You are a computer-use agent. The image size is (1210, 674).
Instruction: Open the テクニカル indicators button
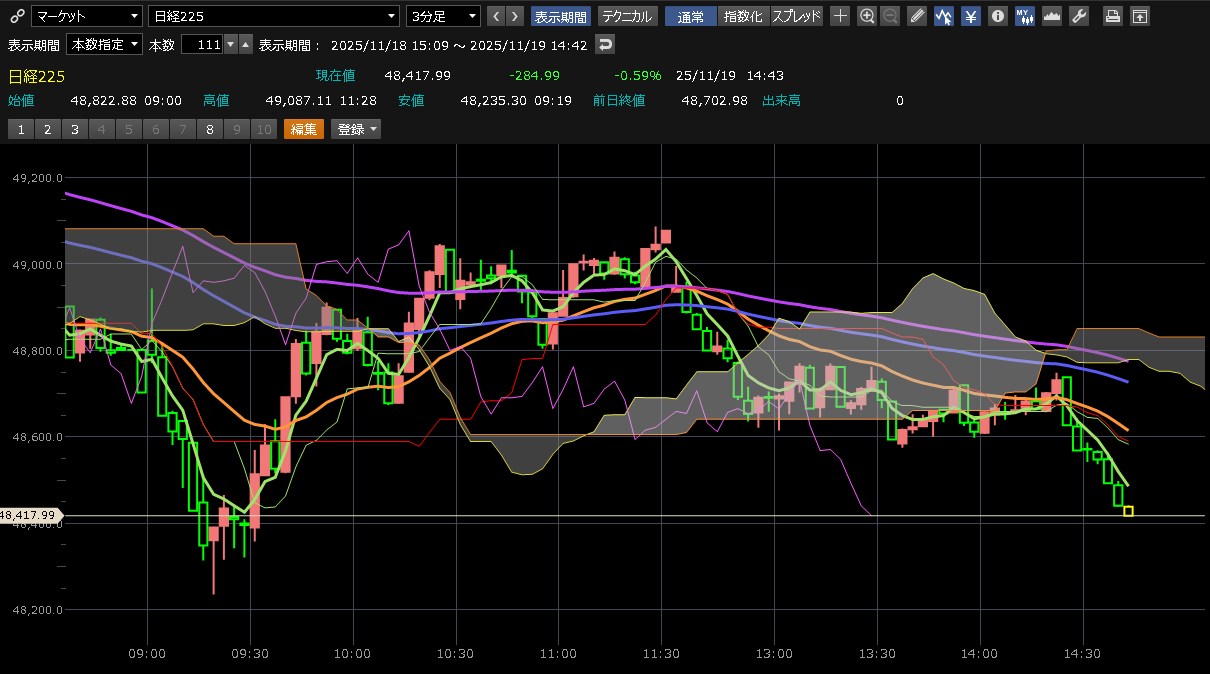[627, 16]
